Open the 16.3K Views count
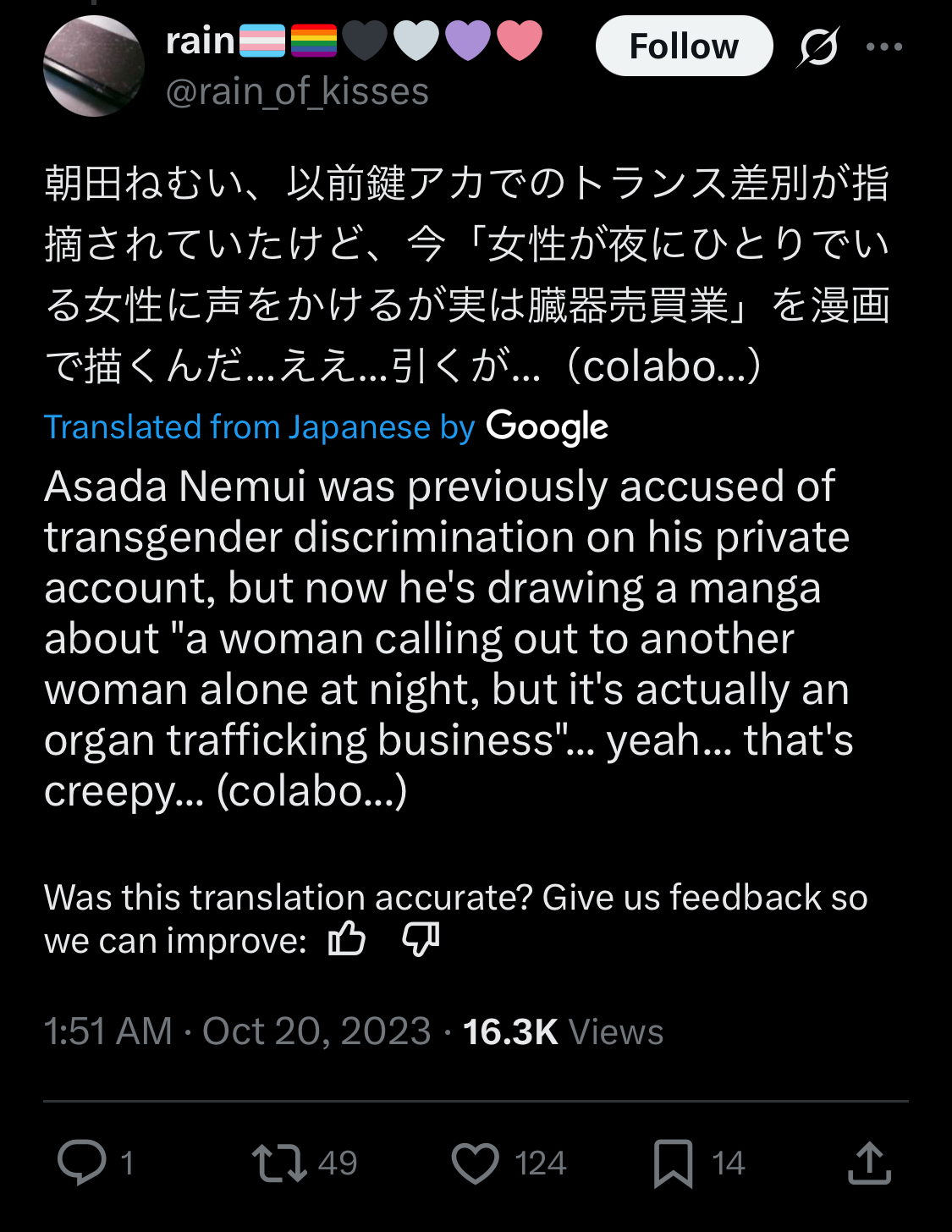 (563, 1031)
